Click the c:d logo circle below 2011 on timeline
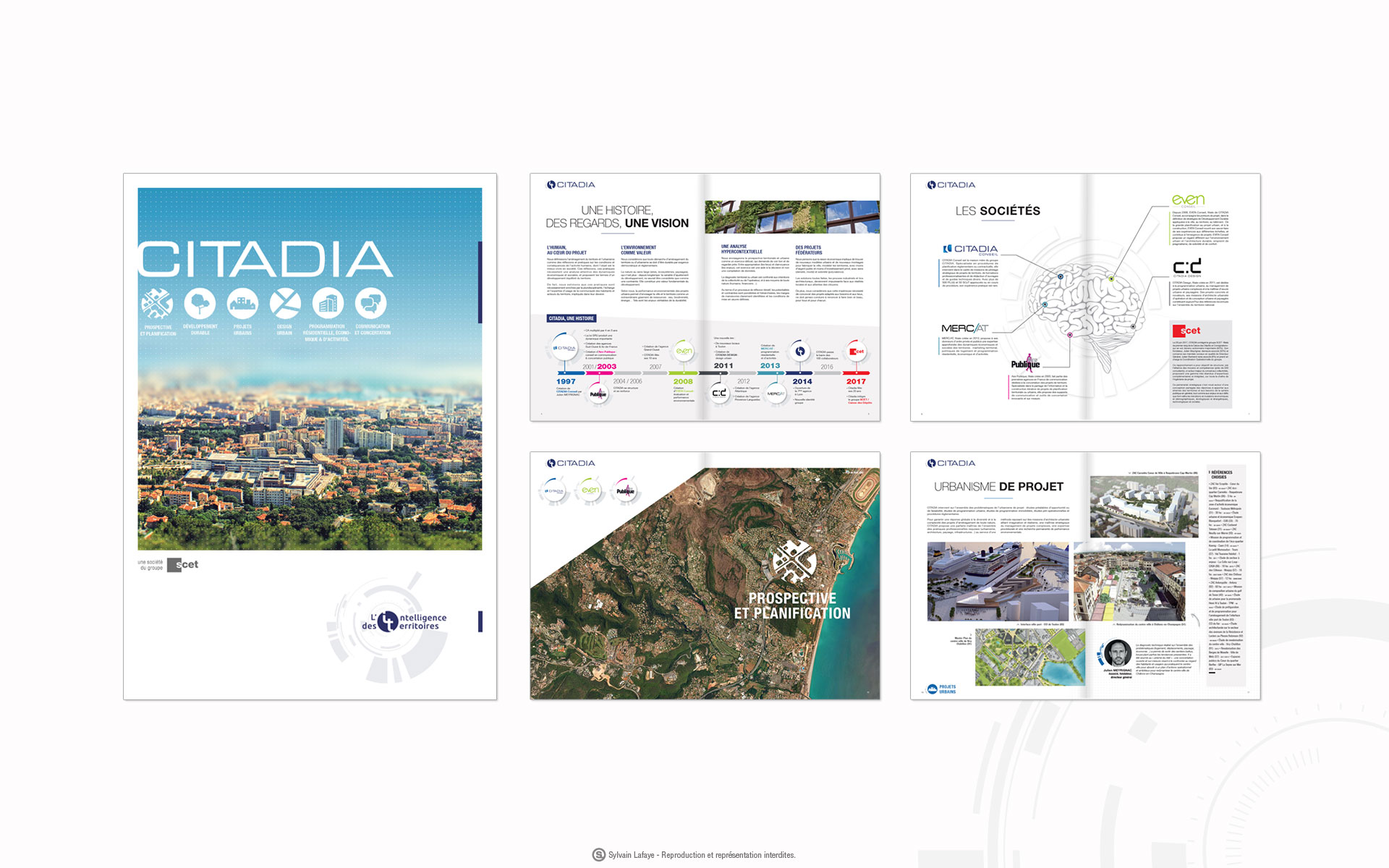The image size is (1389, 868). pos(719,393)
